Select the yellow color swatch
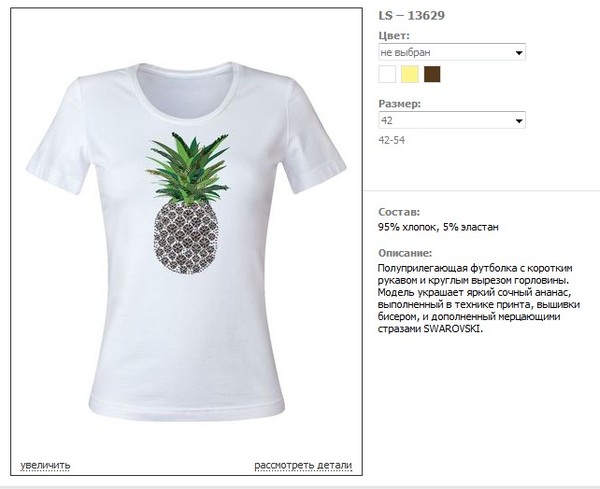The height and width of the screenshot is (489, 600). [409, 74]
